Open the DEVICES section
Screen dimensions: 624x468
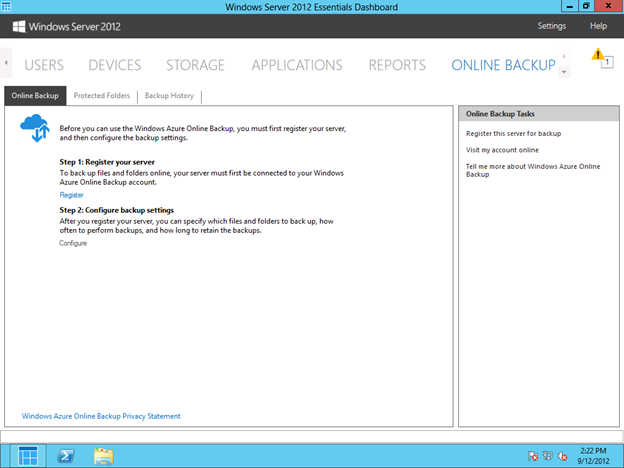[x=115, y=65]
